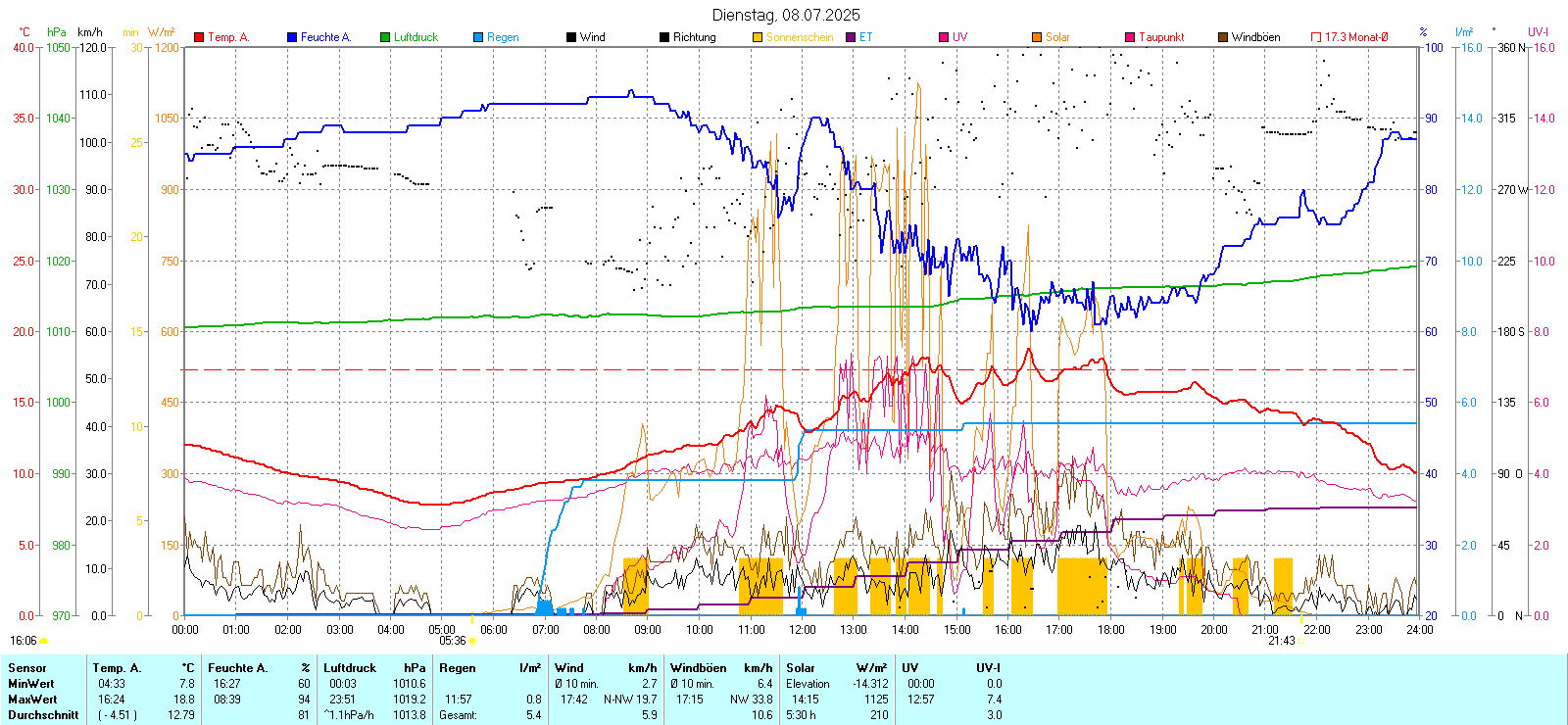The width and height of the screenshot is (1568, 725).
Task: Click the brown Windböen legend square
Action: point(1223,37)
